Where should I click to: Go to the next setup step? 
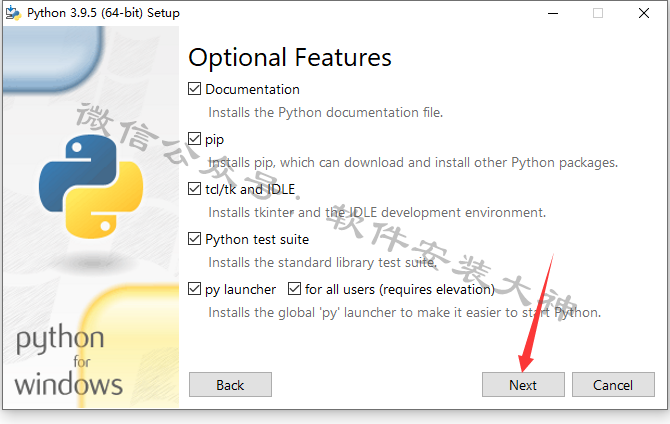523,385
